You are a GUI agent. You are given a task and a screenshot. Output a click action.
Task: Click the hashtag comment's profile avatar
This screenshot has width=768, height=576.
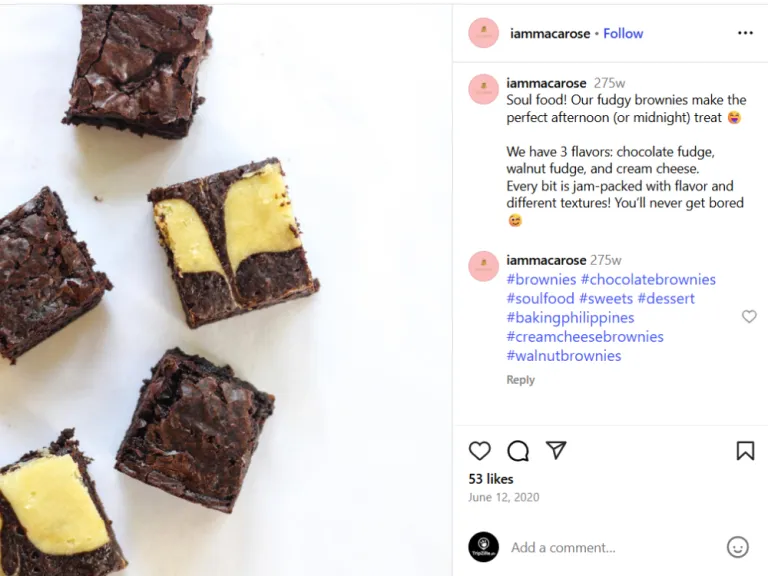(x=484, y=267)
